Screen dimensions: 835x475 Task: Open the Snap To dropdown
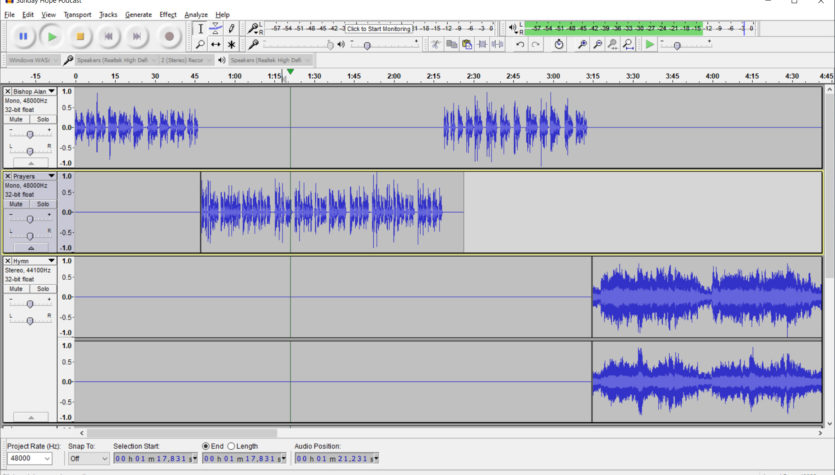click(x=88, y=458)
